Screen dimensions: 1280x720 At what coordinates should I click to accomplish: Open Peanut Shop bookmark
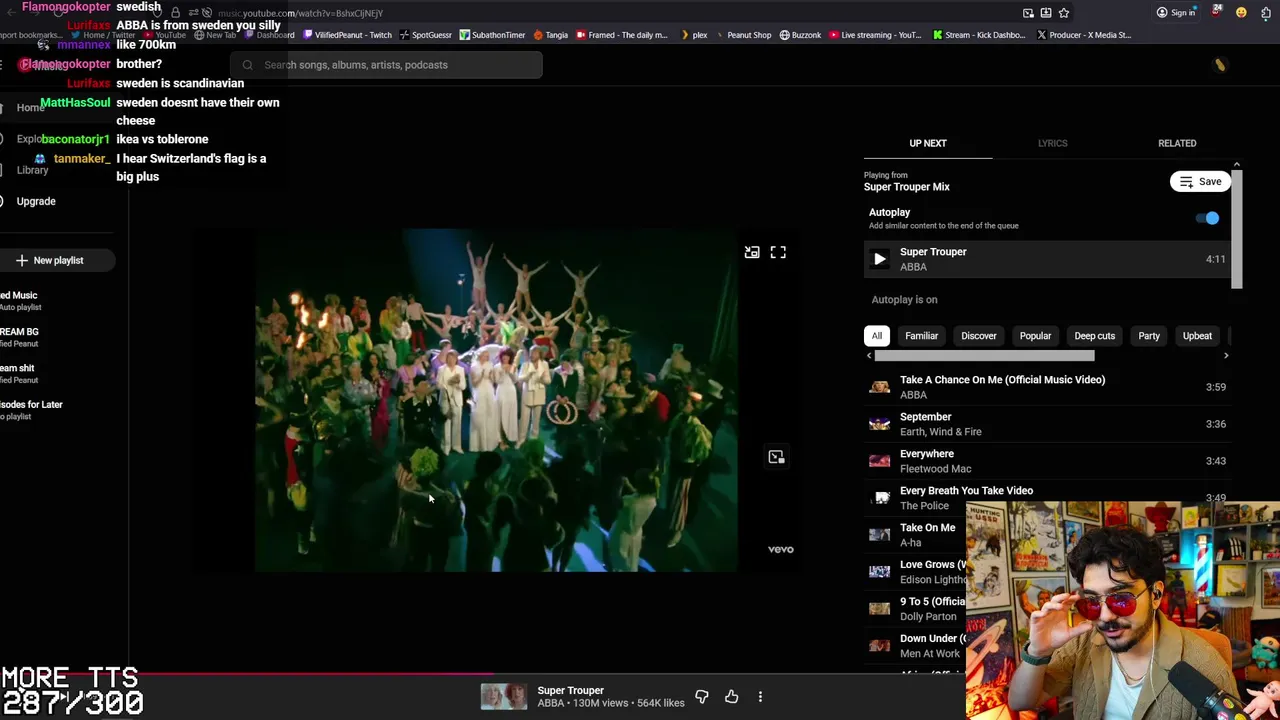pyautogui.click(x=742, y=35)
